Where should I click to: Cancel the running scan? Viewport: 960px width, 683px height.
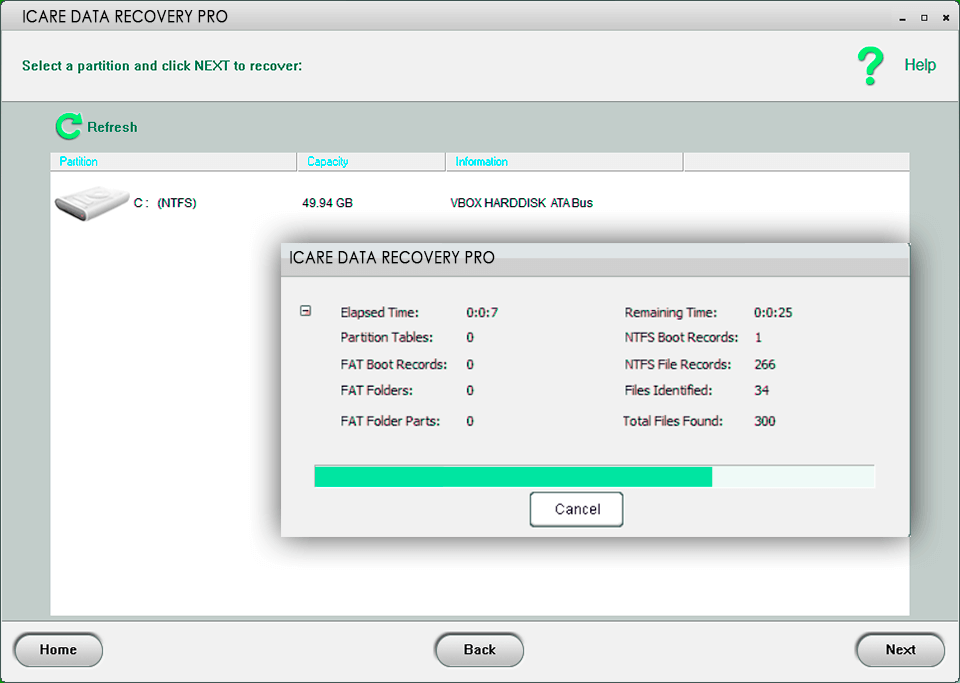pyautogui.click(x=577, y=509)
